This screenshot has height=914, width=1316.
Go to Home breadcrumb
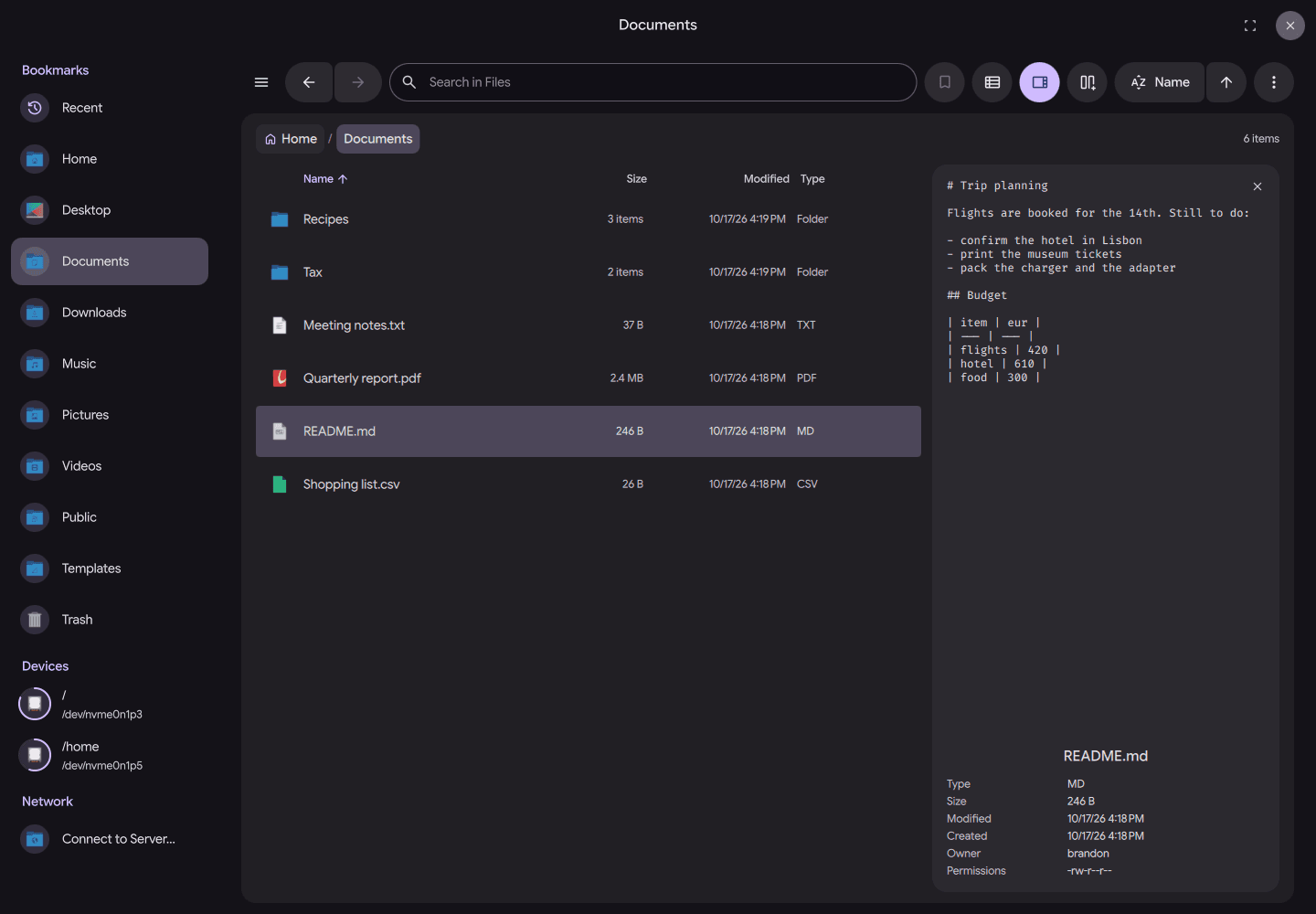tap(291, 139)
